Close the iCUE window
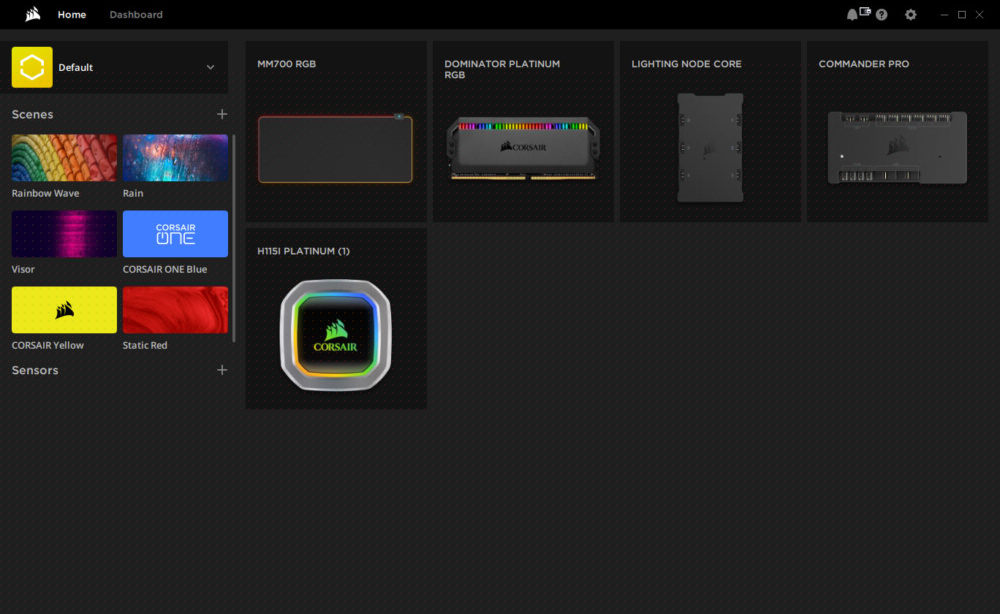Viewport: 1000px width, 614px height. 980,15
